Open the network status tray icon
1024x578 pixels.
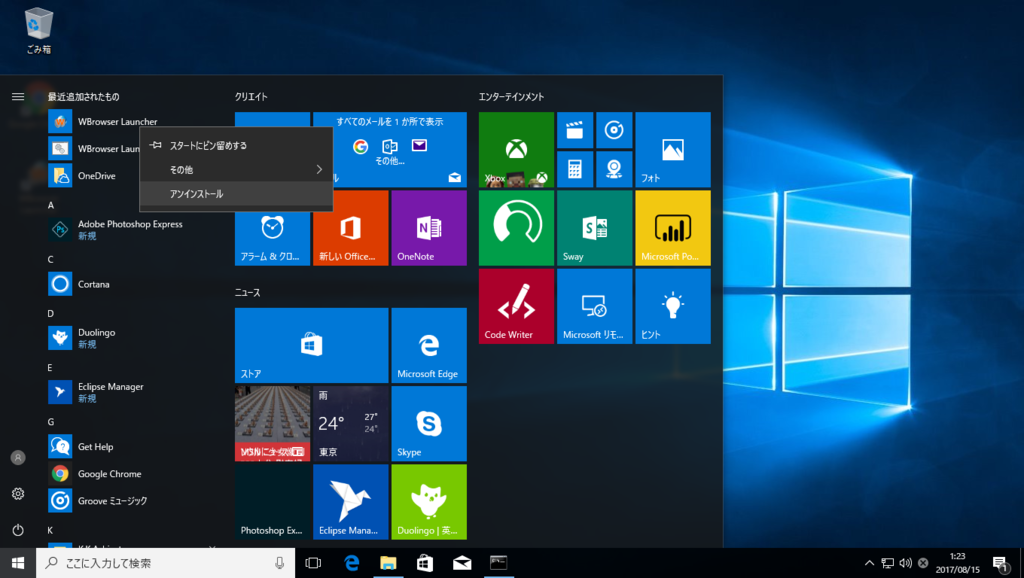point(888,563)
